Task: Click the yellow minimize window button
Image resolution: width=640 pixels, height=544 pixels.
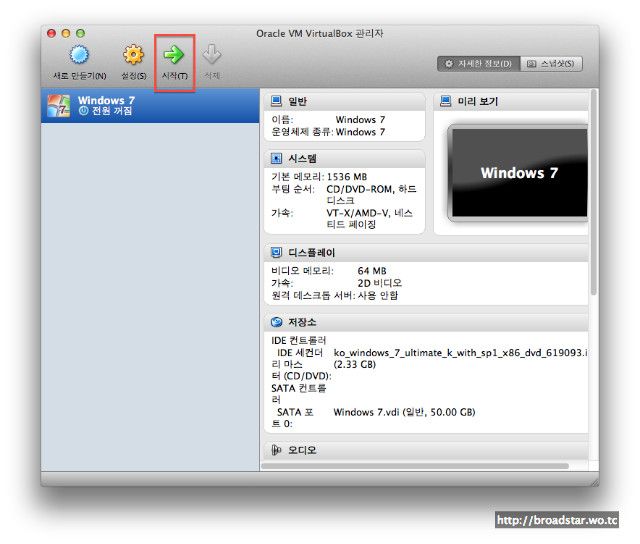Action: pyautogui.click(x=66, y=33)
